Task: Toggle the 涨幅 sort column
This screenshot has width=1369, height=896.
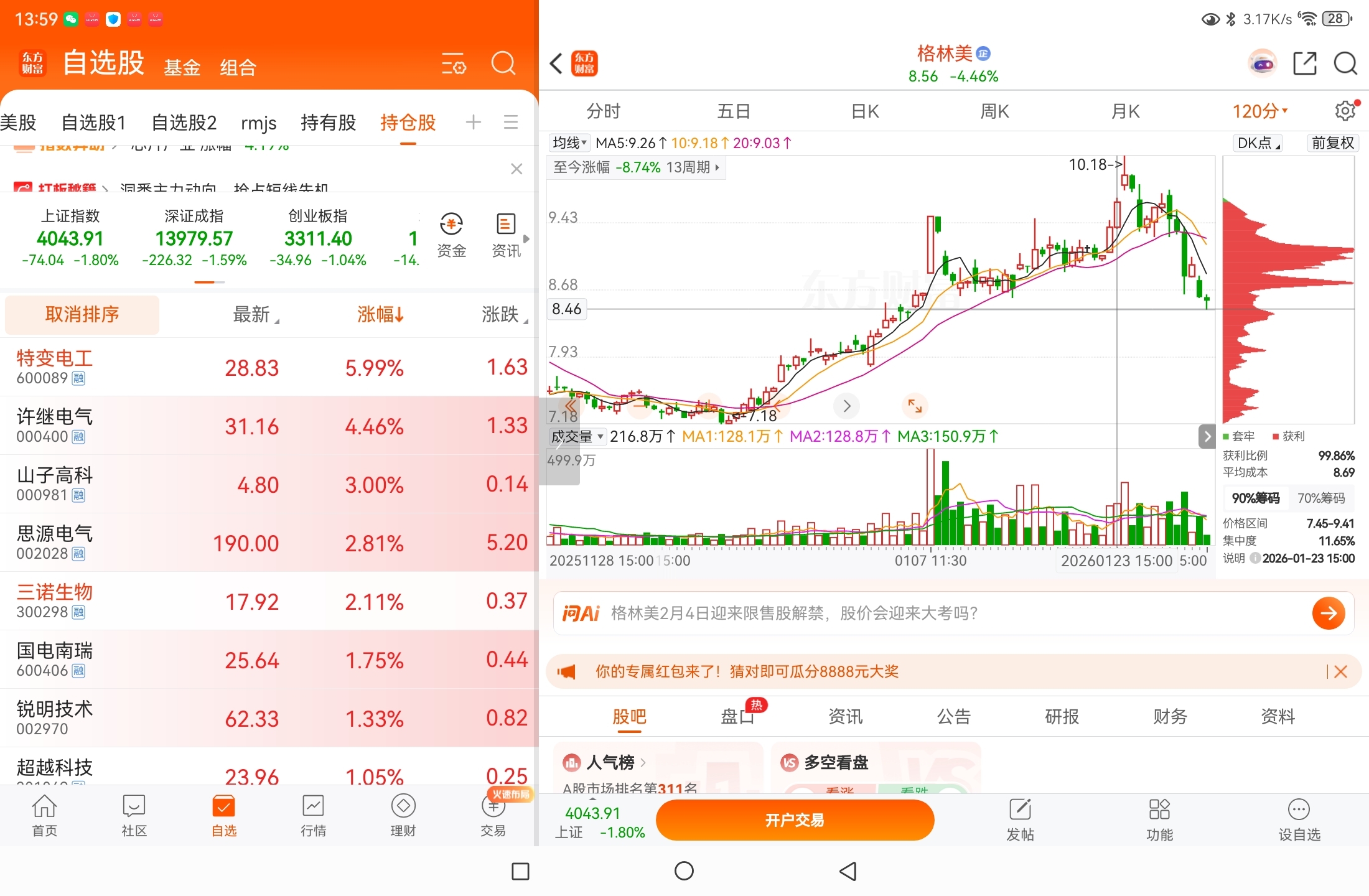Action: pos(380,314)
